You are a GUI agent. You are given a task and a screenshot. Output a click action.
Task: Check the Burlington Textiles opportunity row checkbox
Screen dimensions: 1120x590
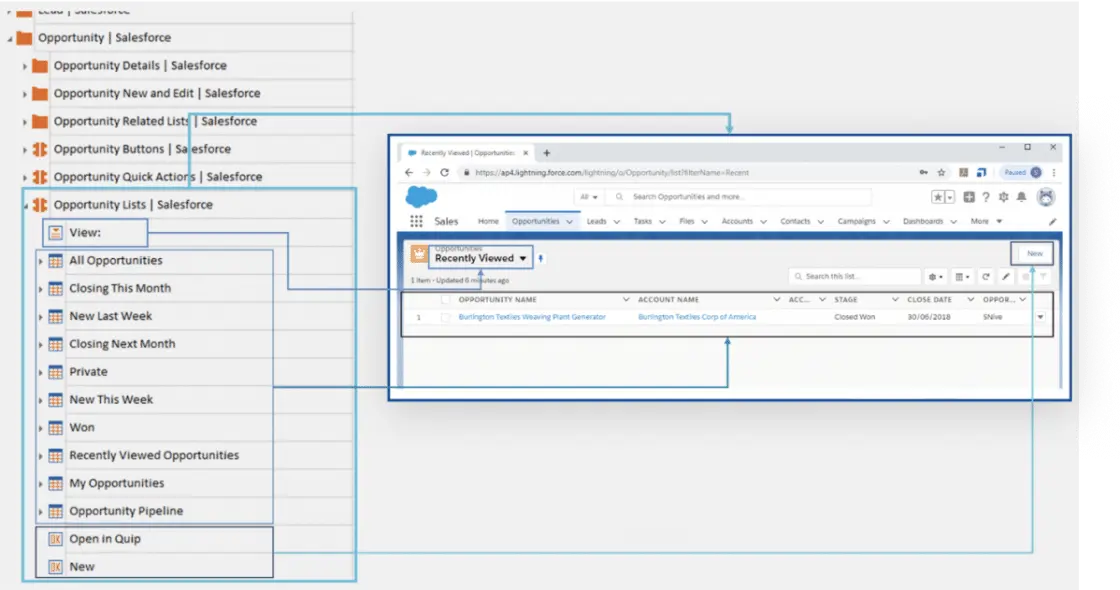tap(445, 318)
